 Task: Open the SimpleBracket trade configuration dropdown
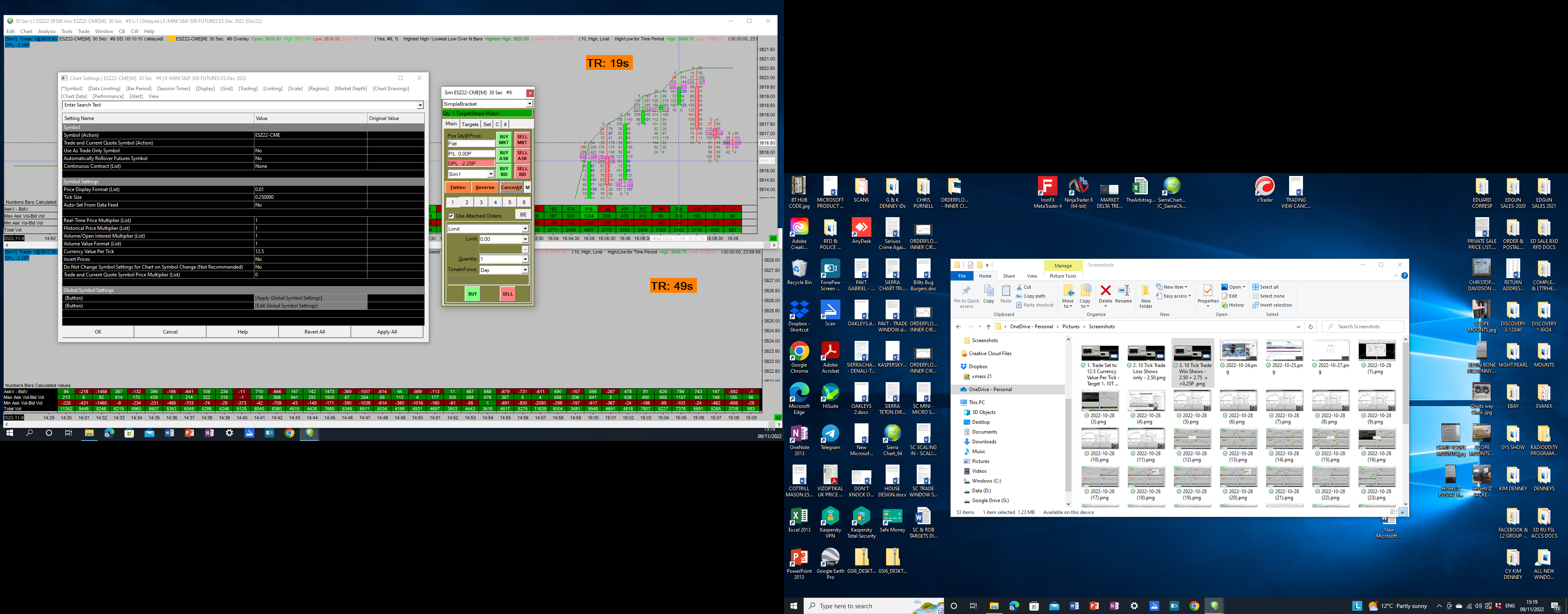pyautogui.click(x=530, y=104)
